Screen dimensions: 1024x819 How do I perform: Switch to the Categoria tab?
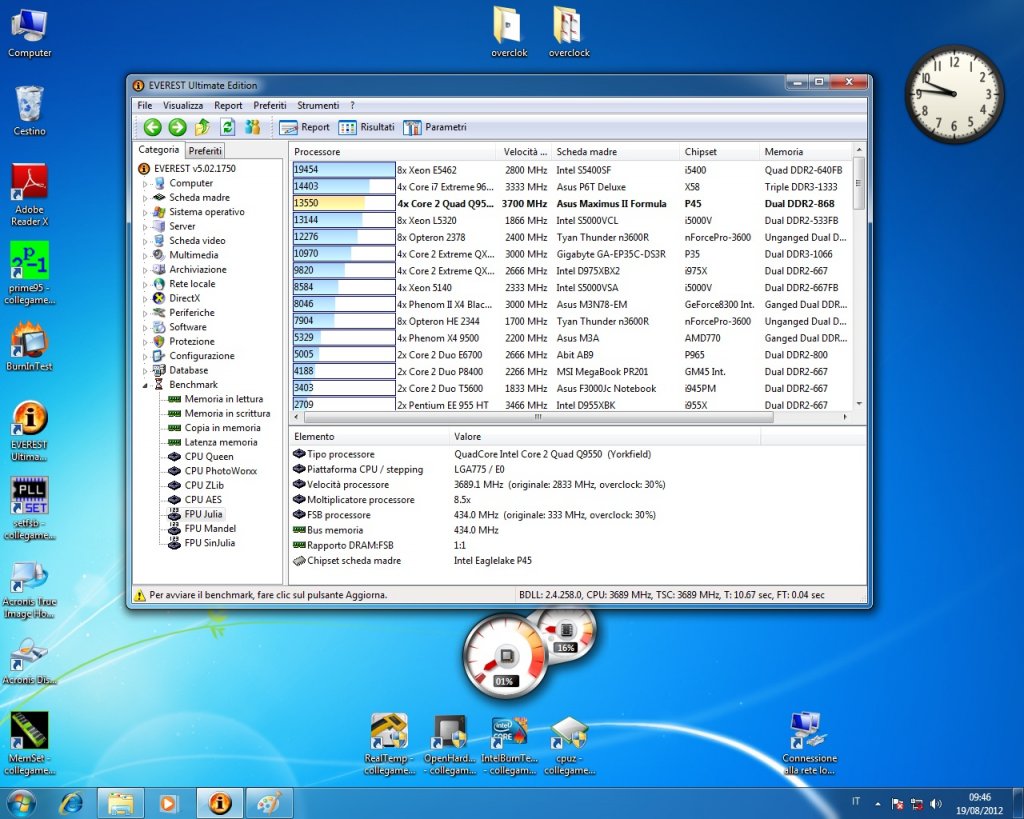click(159, 150)
